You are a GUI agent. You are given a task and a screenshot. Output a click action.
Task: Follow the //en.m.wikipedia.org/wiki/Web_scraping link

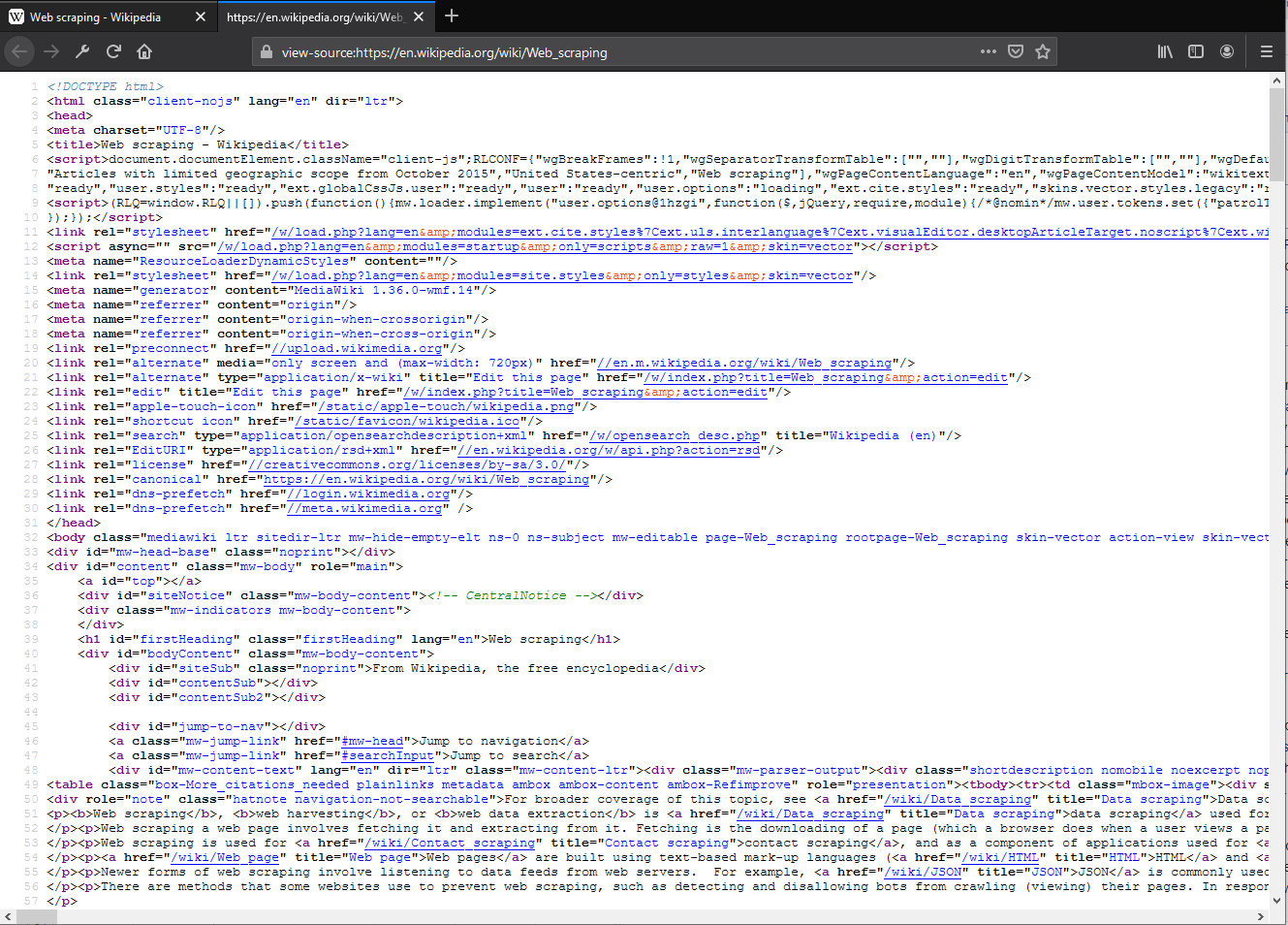click(744, 363)
